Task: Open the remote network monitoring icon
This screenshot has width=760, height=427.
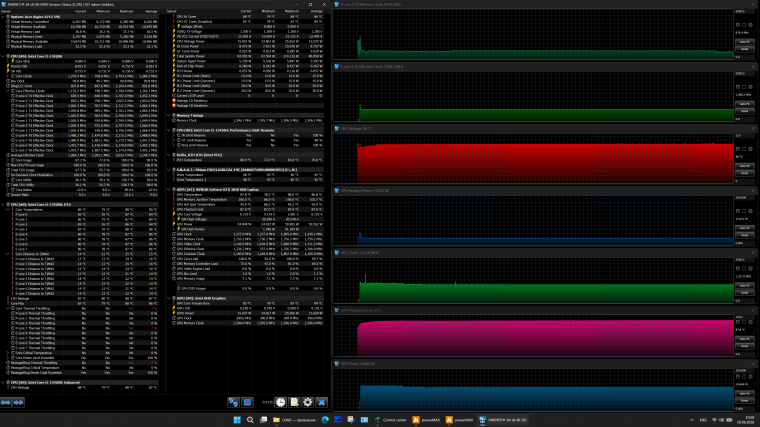Action: tap(234, 402)
